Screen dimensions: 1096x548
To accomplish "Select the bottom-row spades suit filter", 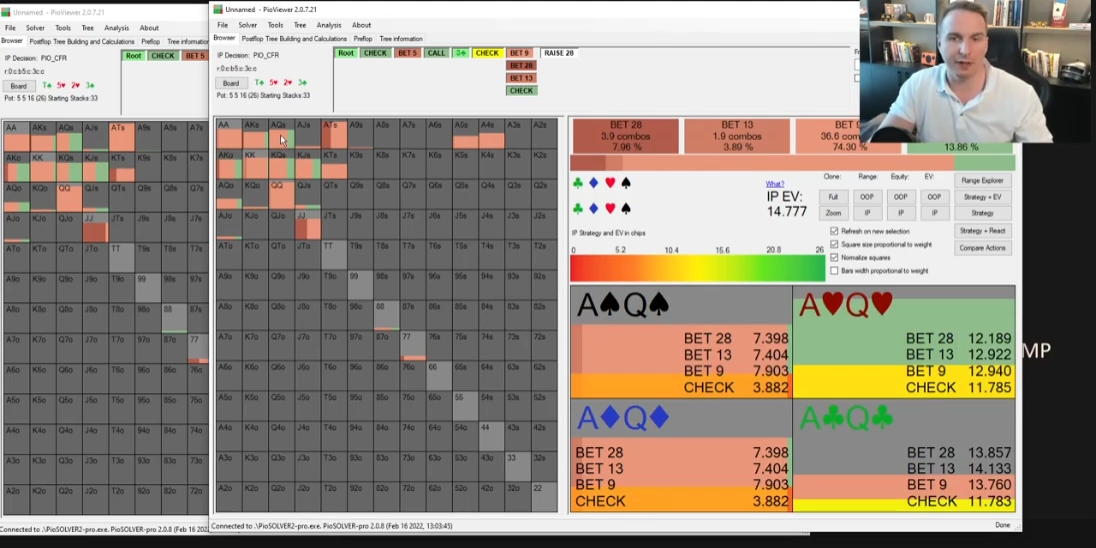I will click(x=626, y=208).
